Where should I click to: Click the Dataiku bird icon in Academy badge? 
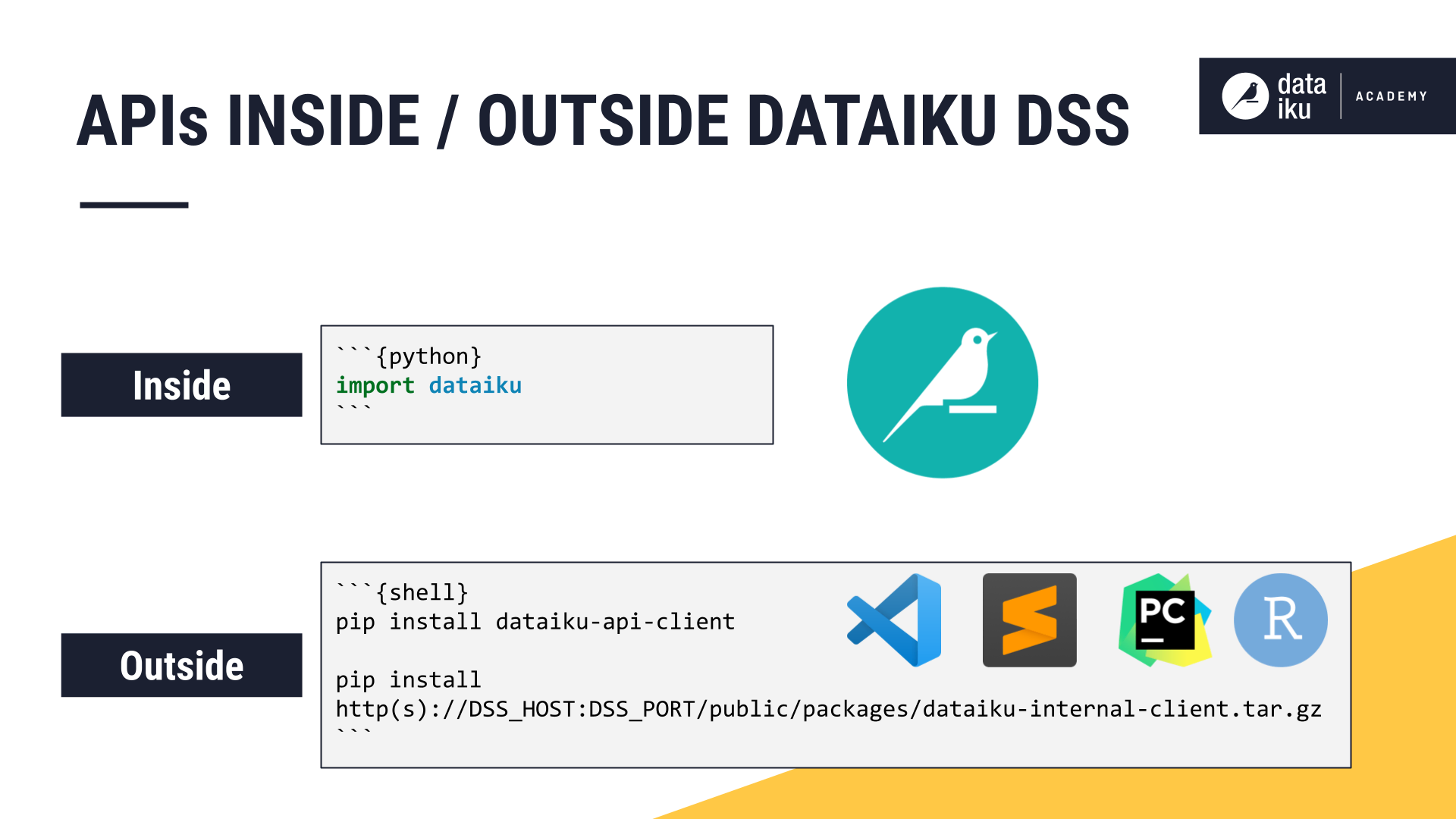pos(1245,96)
